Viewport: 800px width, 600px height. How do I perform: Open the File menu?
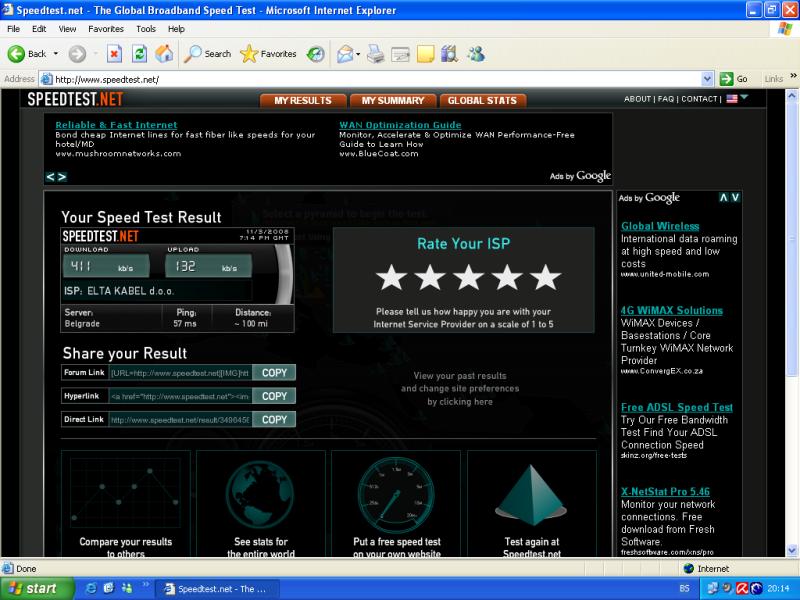pos(13,29)
